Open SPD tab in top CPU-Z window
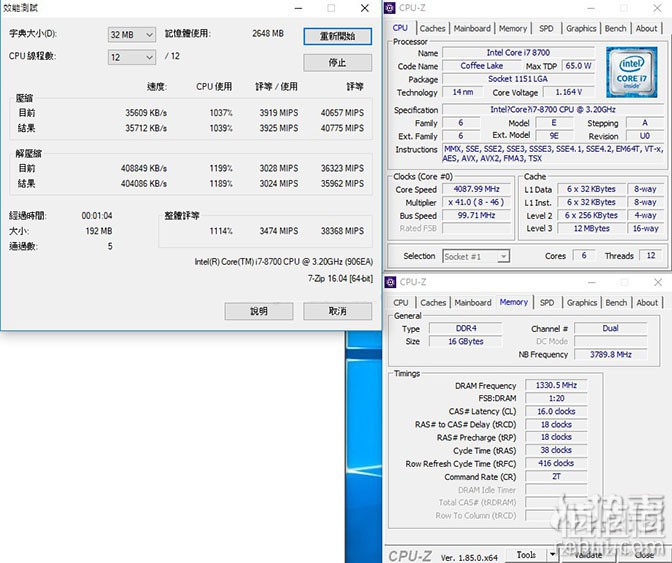Viewport: 672px width, 563px height. pyautogui.click(x=546, y=28)
